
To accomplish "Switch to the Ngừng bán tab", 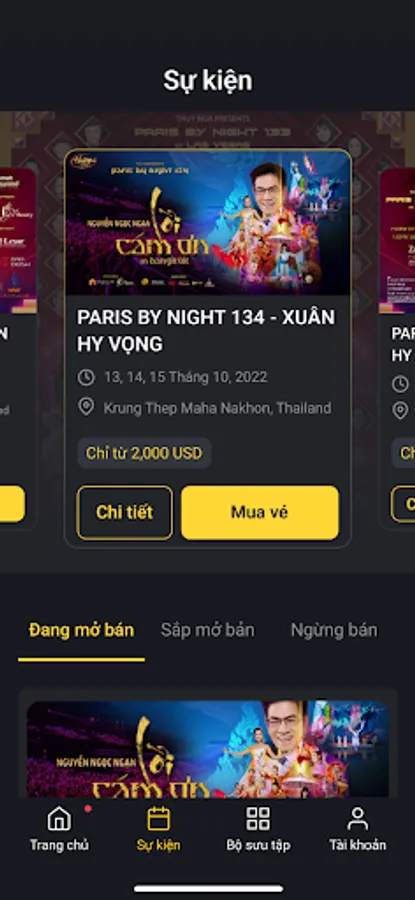I will [x=334, y=630].
